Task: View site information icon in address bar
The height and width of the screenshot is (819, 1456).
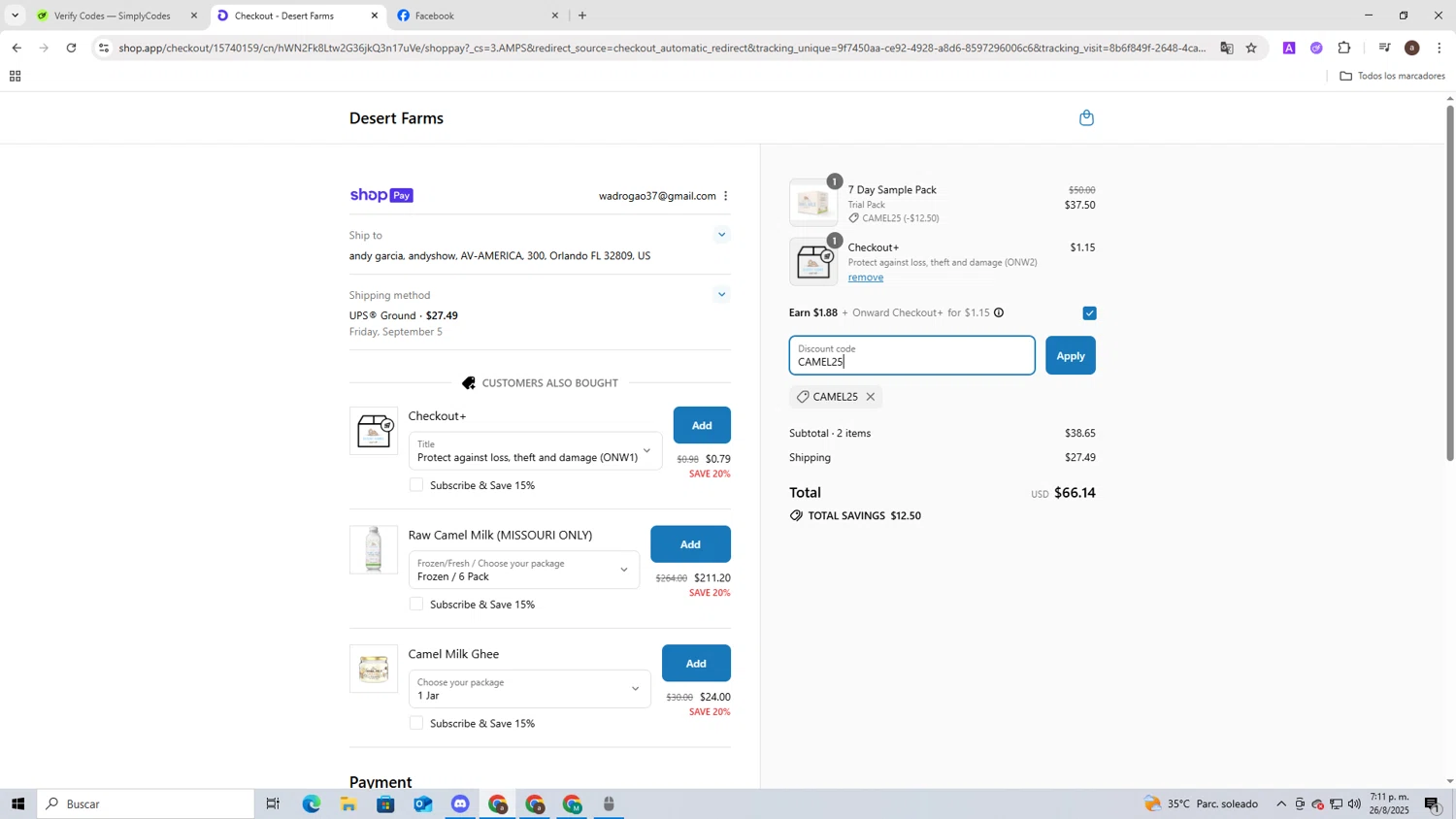Action: [x=104, y=48]
